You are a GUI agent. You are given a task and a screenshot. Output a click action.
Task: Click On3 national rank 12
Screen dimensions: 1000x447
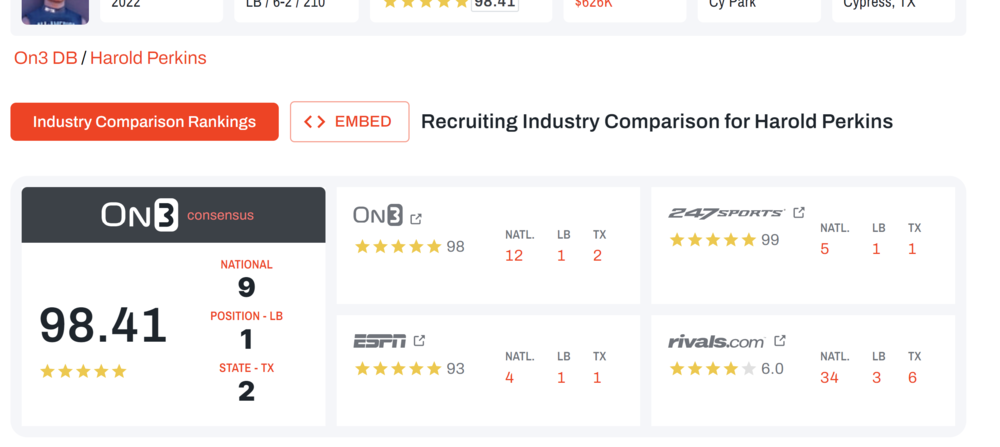point(514,256)
